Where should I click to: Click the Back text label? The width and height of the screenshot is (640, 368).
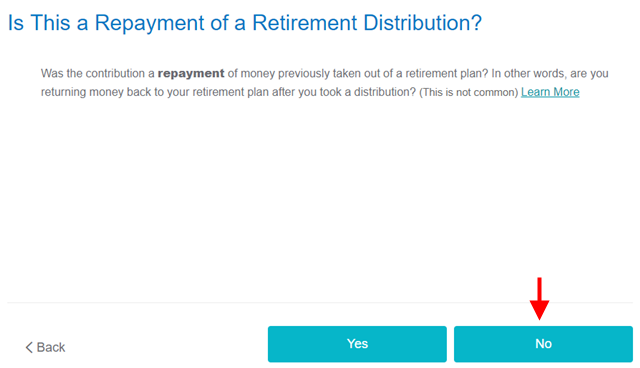[51, 347]
